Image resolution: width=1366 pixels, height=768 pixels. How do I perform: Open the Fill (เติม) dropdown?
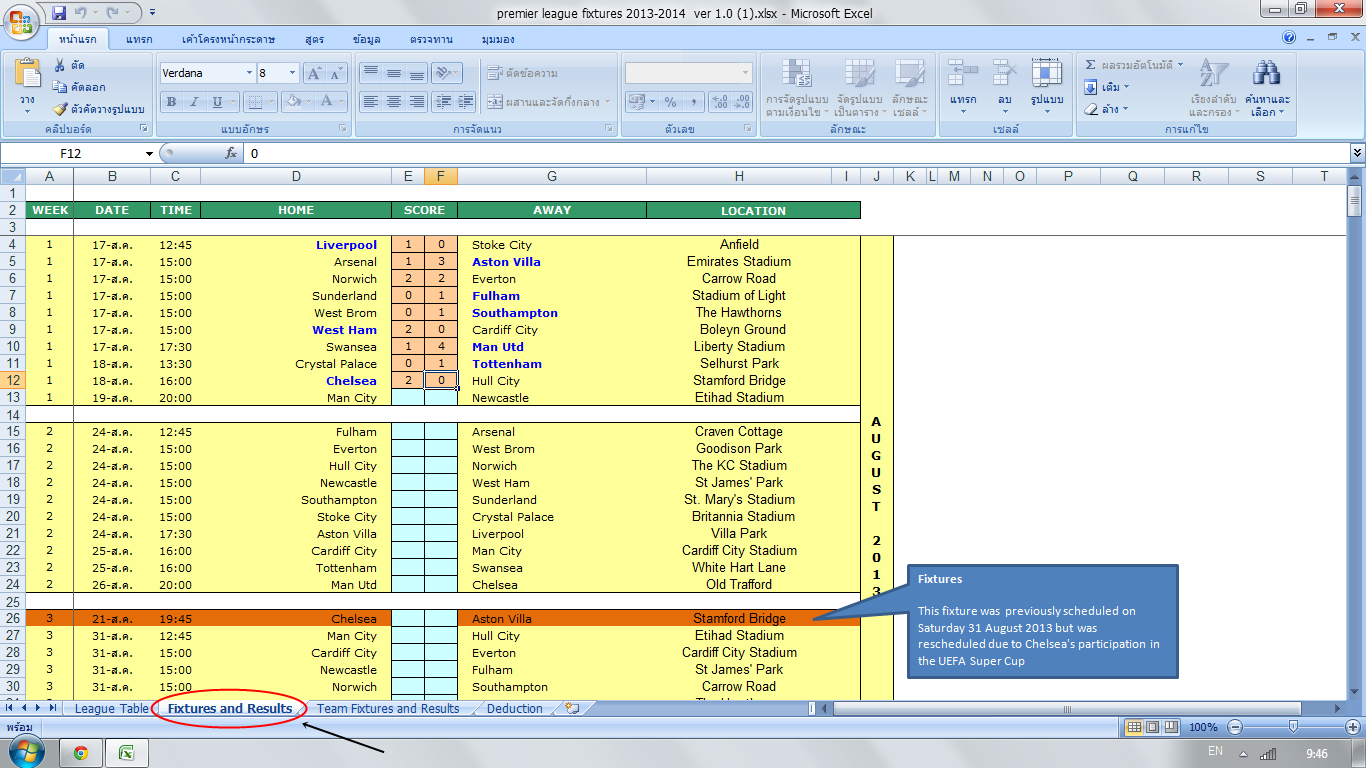(1126, 87)
